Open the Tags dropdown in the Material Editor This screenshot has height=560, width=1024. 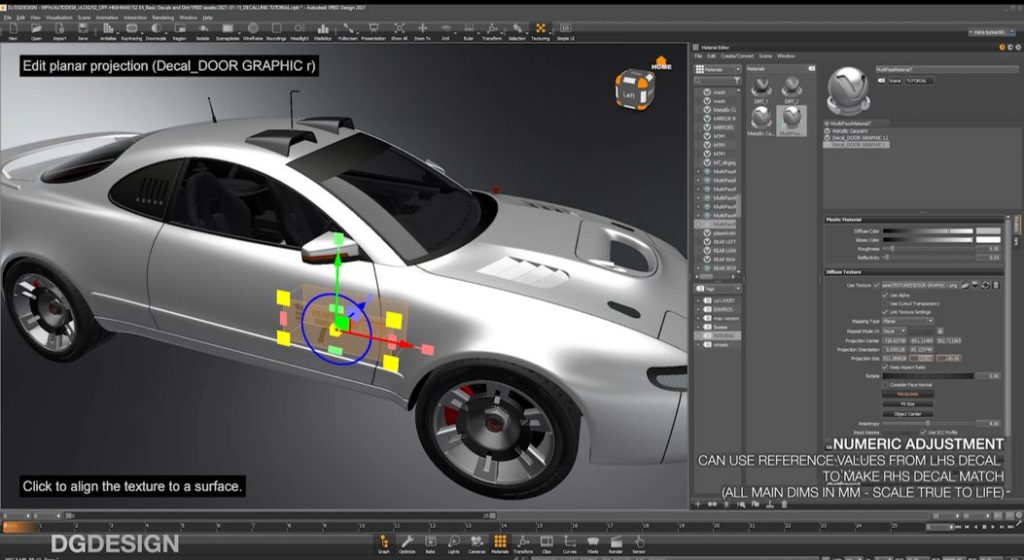tap(718, 288)
